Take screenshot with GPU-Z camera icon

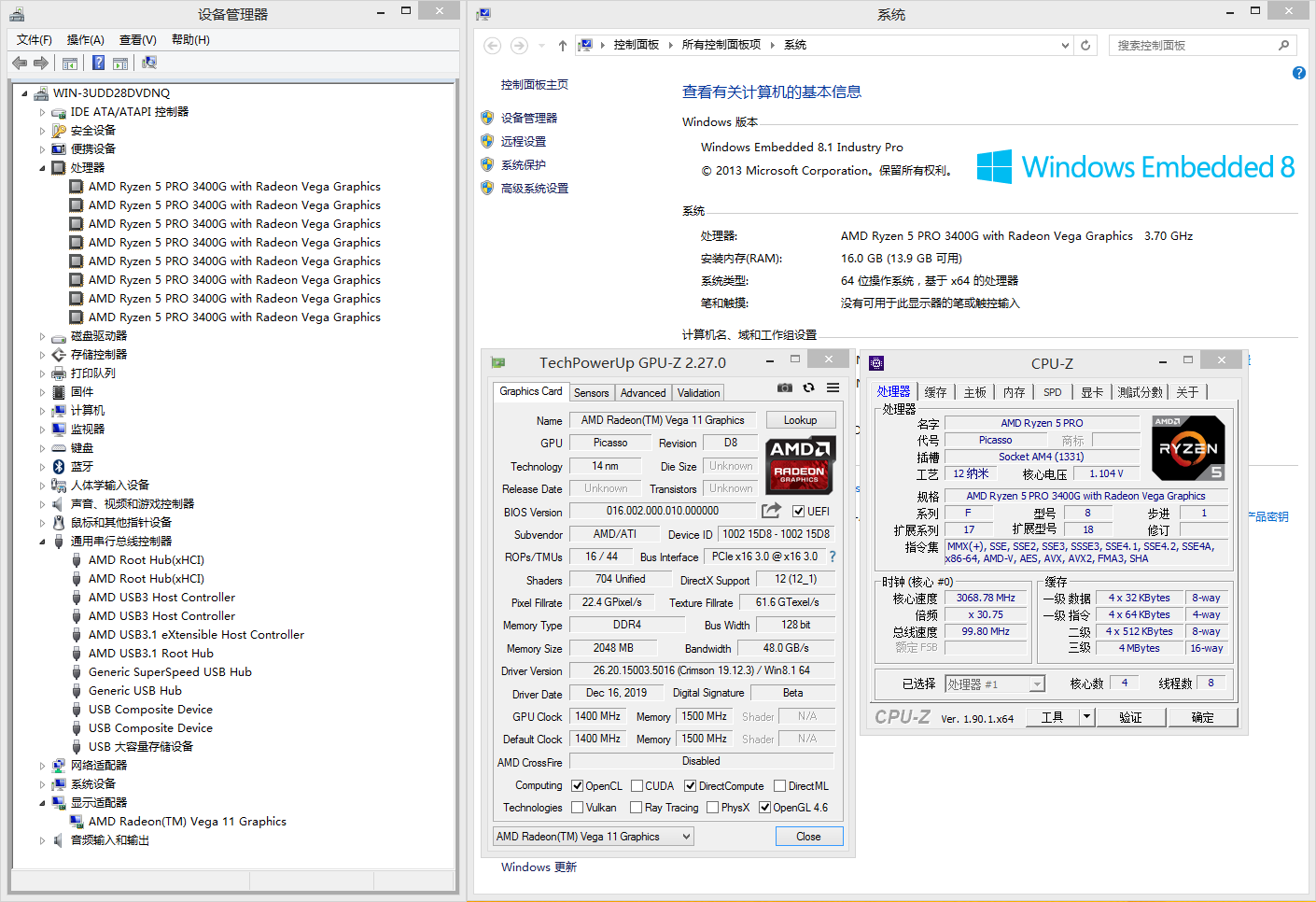tap(785, 388)
